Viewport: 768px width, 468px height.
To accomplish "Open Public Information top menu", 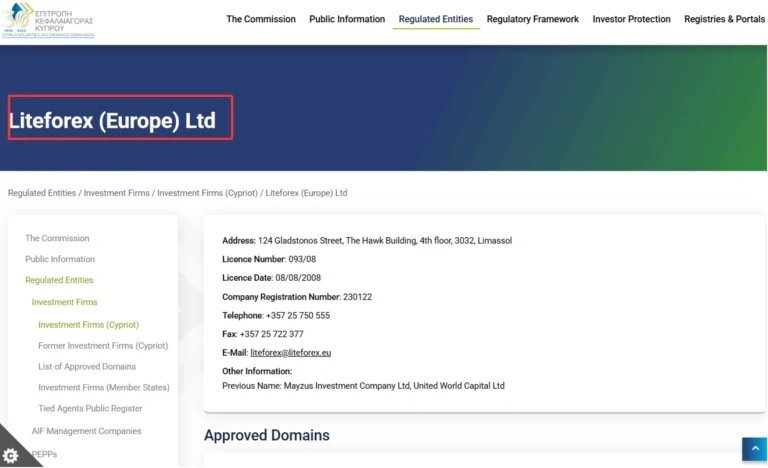I will pyautogui.click(x=347, y=19).
